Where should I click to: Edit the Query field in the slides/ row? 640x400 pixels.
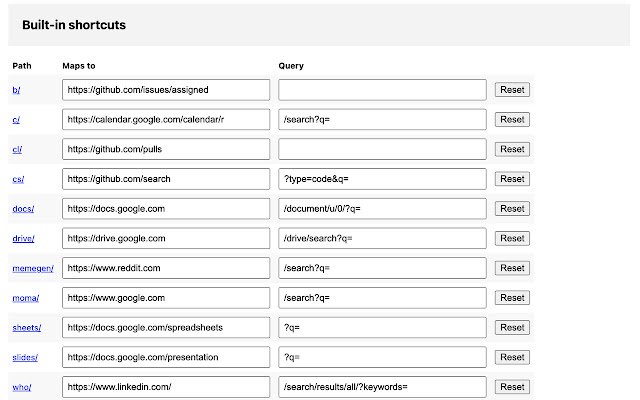pyautogui.click(x=382, y=357)
